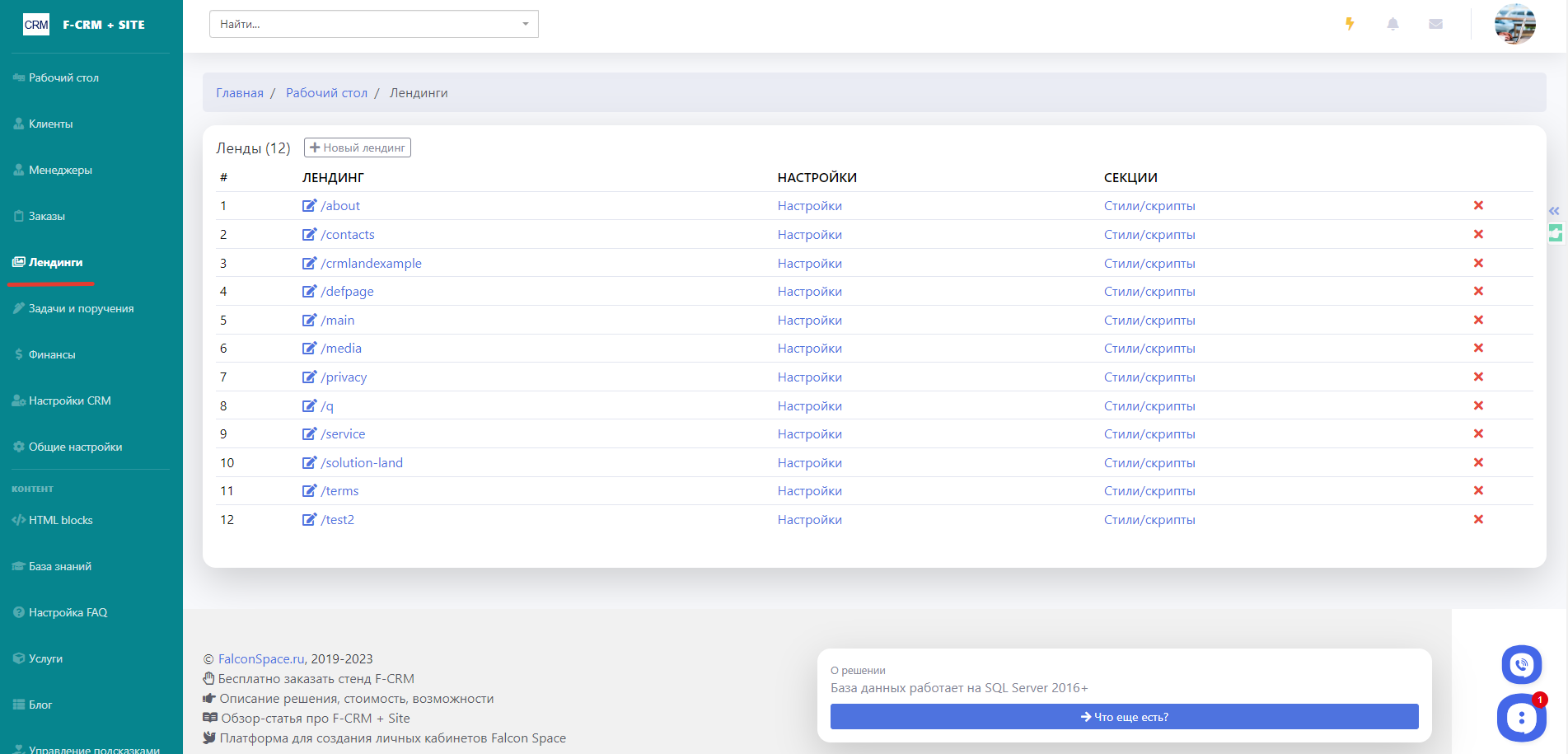Image resolution: width=1568 pixels, height=754 pixels.
Task: Open Стили/скрипты for /privacy row
Action: [x=1149, y=377]
